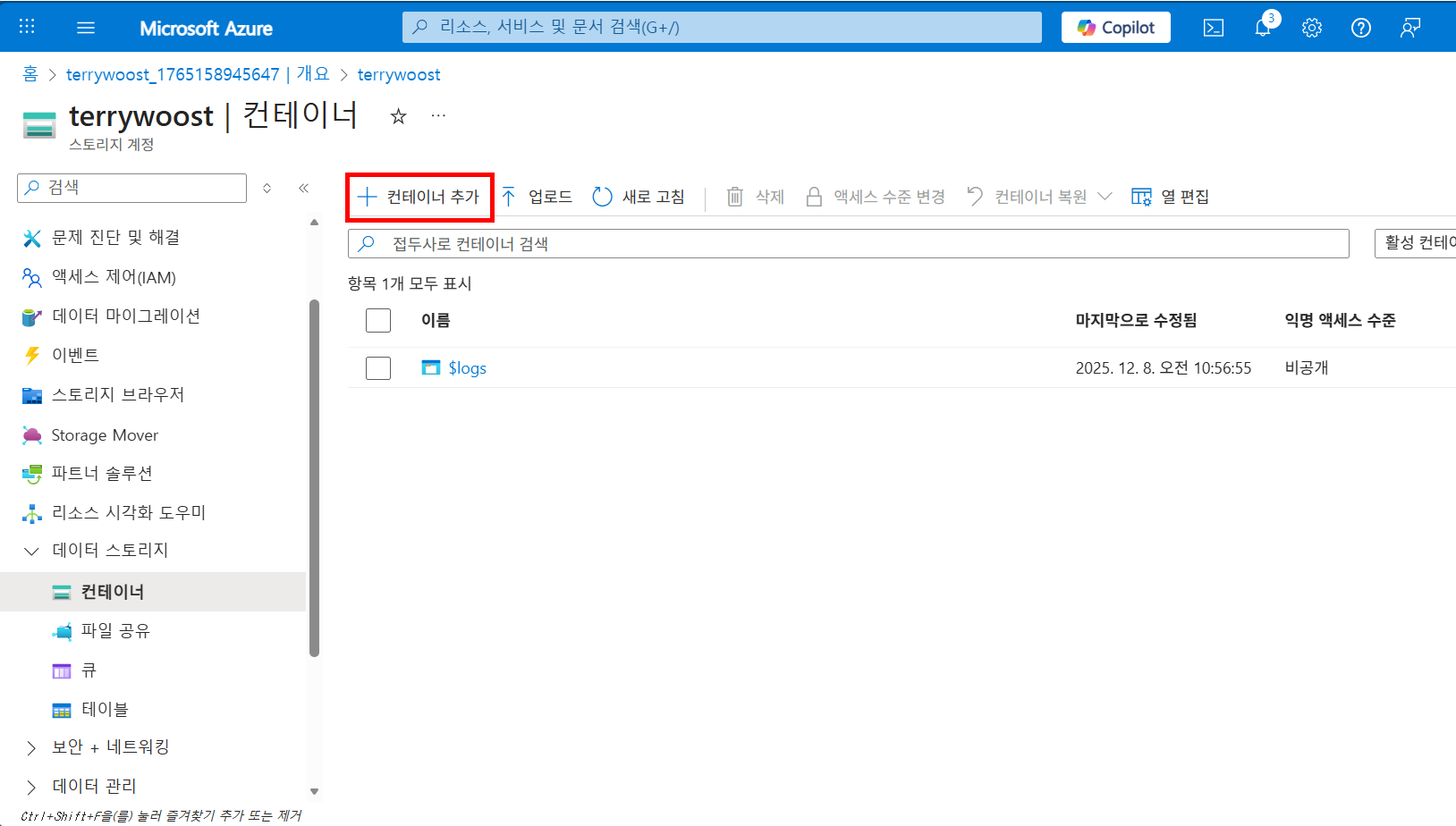Expand the 데이터 관리 section
Viewport: 1456px width, 826px height.
(94, 786)
